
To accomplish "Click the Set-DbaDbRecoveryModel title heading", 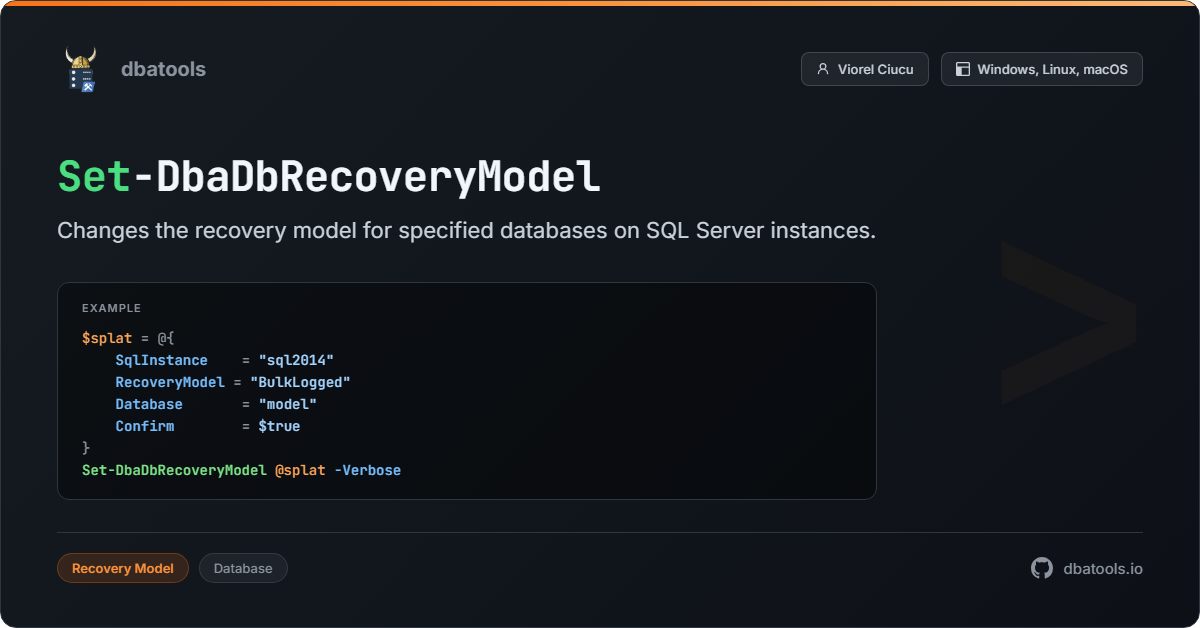I will coord(329,177).
